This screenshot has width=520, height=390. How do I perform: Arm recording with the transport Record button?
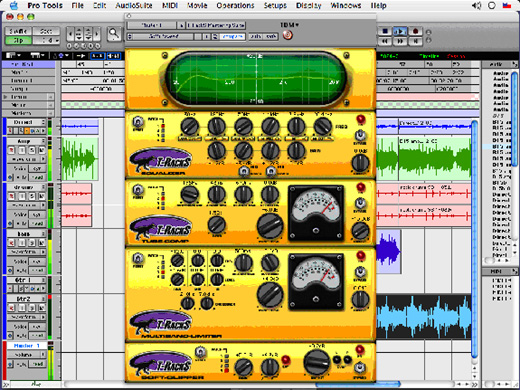(415, 31)
